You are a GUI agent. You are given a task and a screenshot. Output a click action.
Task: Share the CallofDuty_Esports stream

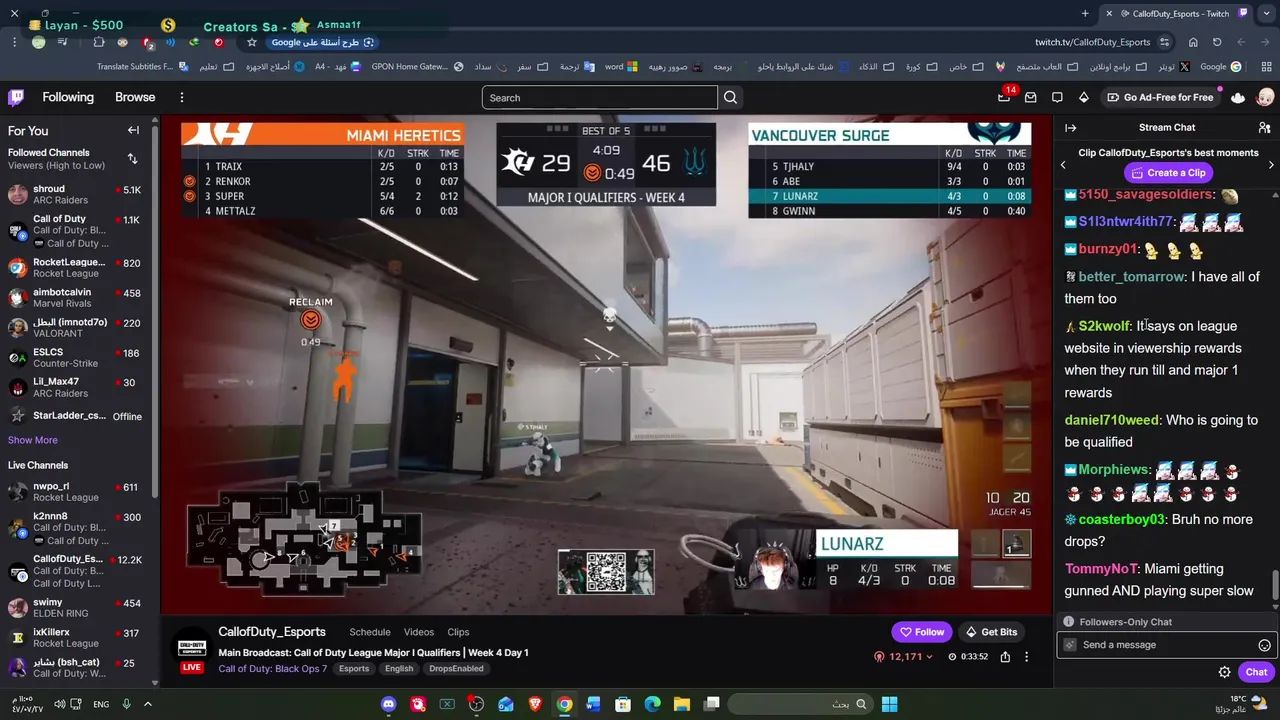1005,656
